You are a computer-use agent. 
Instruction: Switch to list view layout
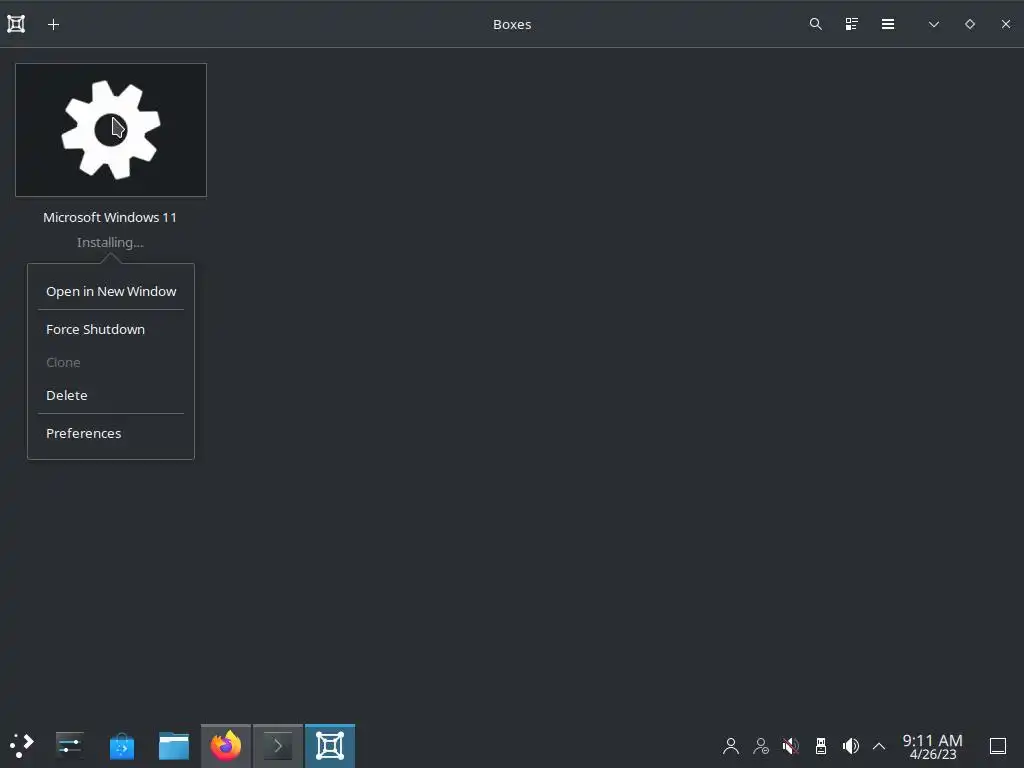[x=852, y=24]
